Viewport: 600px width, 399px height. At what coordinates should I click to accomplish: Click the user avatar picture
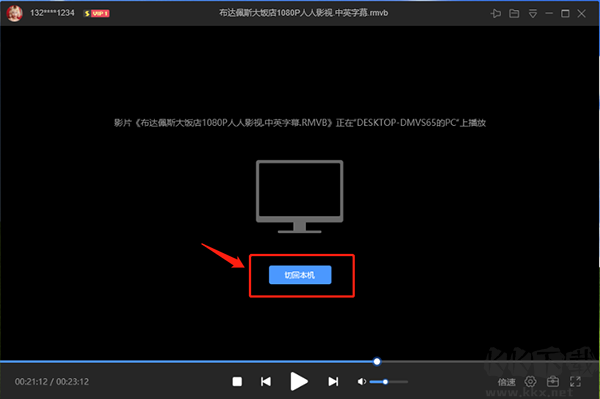tap(15, 13)
